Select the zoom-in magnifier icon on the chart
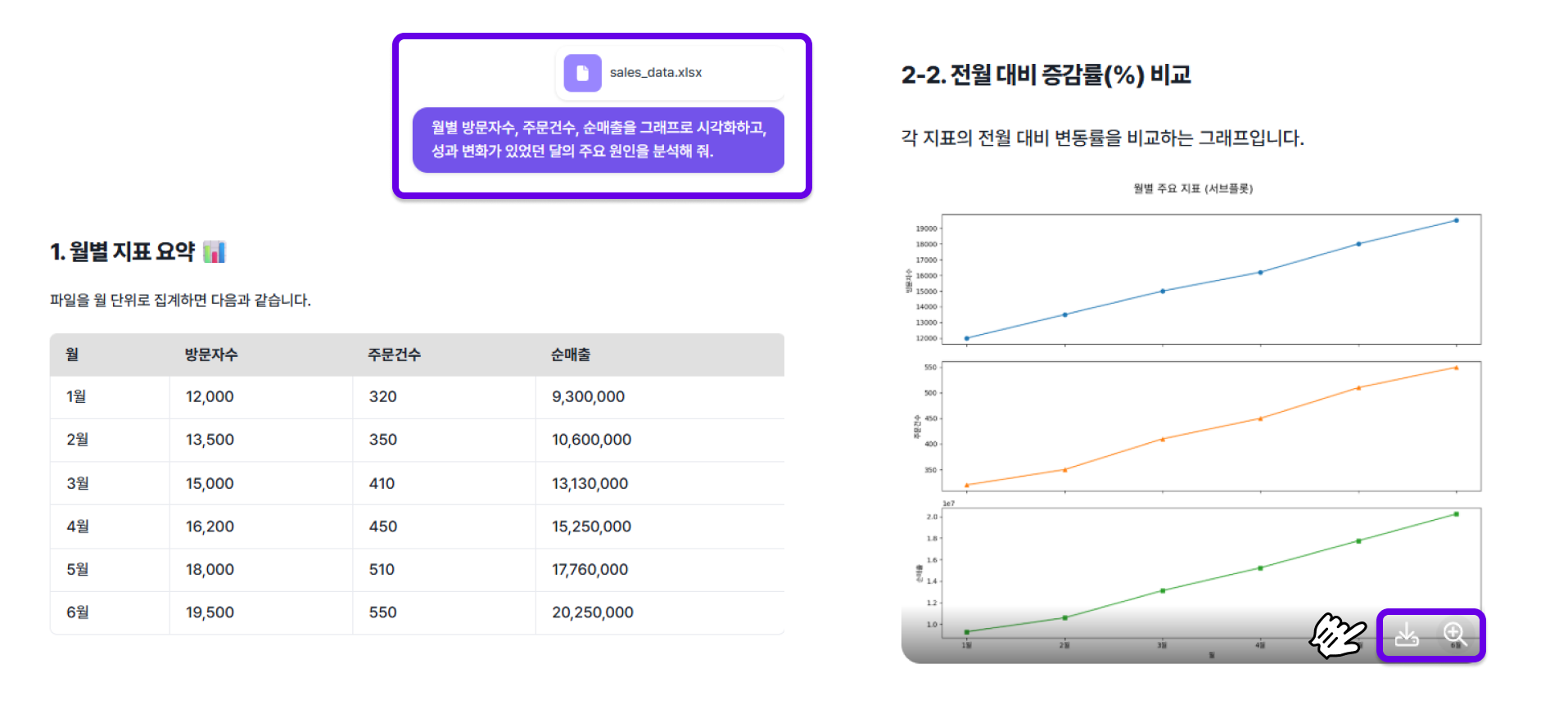Viewport: 1568px width, 705px height. (1454, 635)
